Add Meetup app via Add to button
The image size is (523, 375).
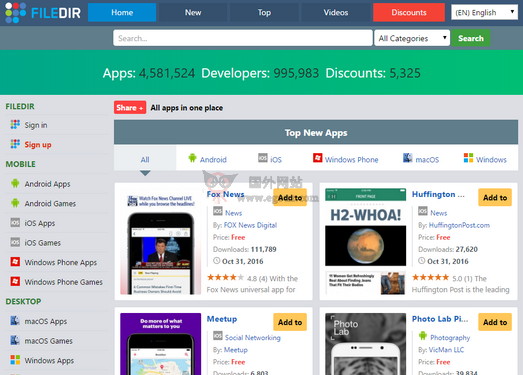[x=290, y=322]
